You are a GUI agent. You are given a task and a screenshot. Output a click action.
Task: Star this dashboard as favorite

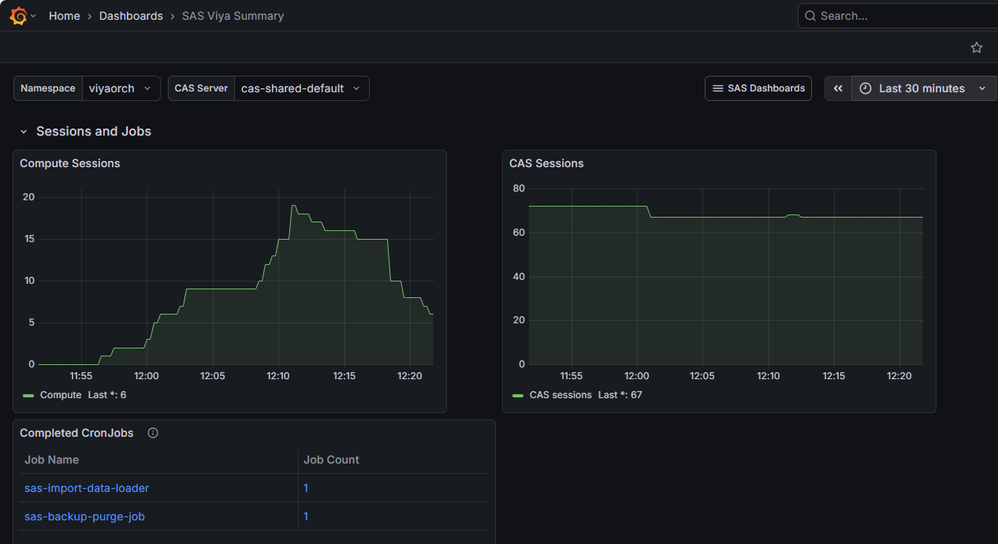click(976, 48)
